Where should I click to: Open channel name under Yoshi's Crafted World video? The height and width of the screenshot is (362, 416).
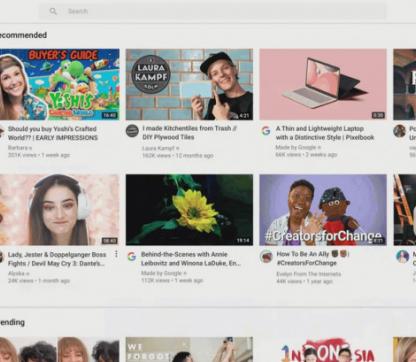(x=18, y=147)
